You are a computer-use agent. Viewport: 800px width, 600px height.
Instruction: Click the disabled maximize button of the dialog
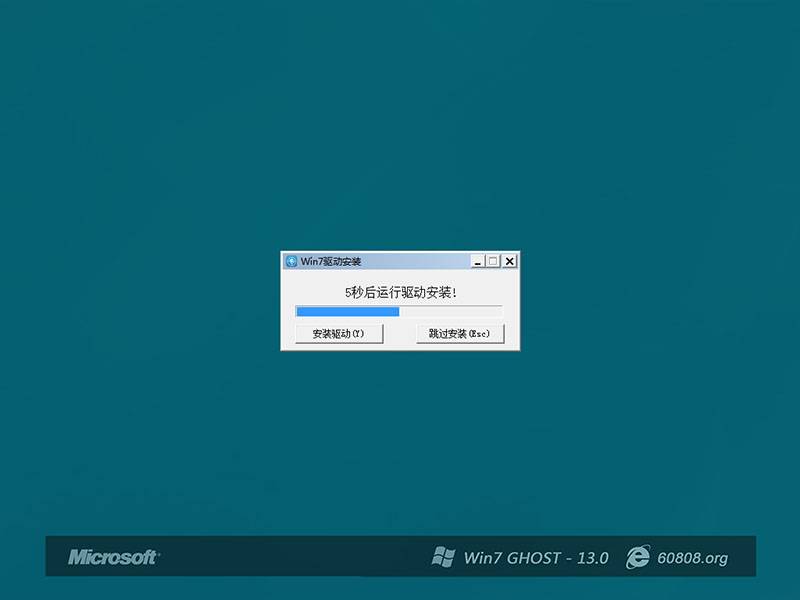[493, 261]
